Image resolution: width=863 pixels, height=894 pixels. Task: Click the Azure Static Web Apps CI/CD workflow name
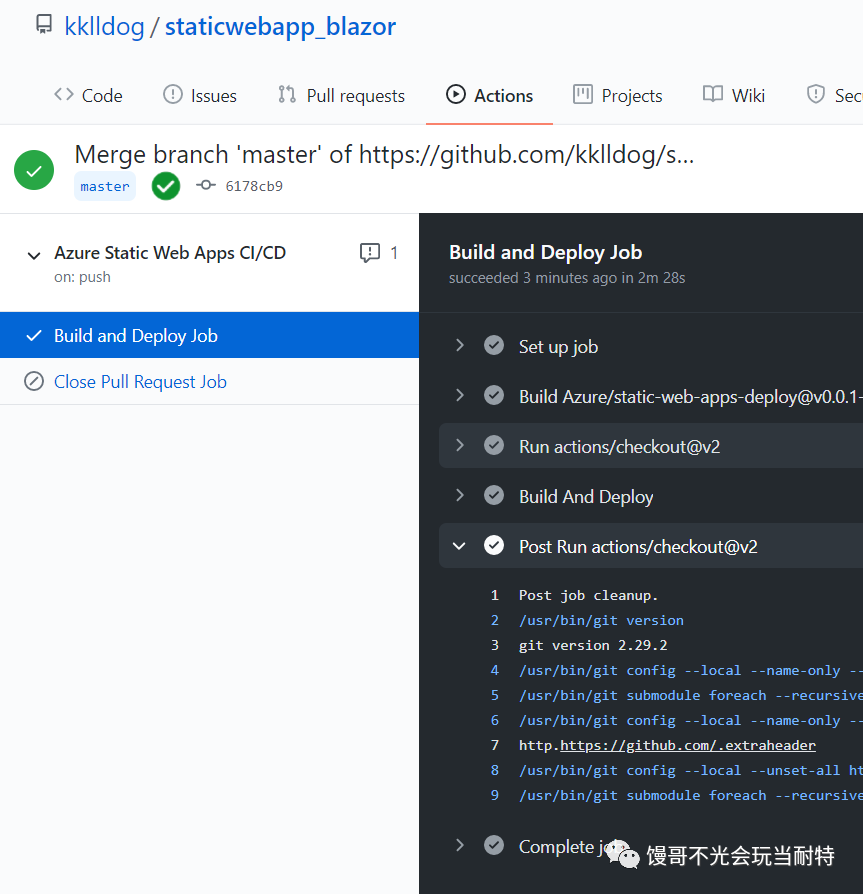[x=170, y=253]
